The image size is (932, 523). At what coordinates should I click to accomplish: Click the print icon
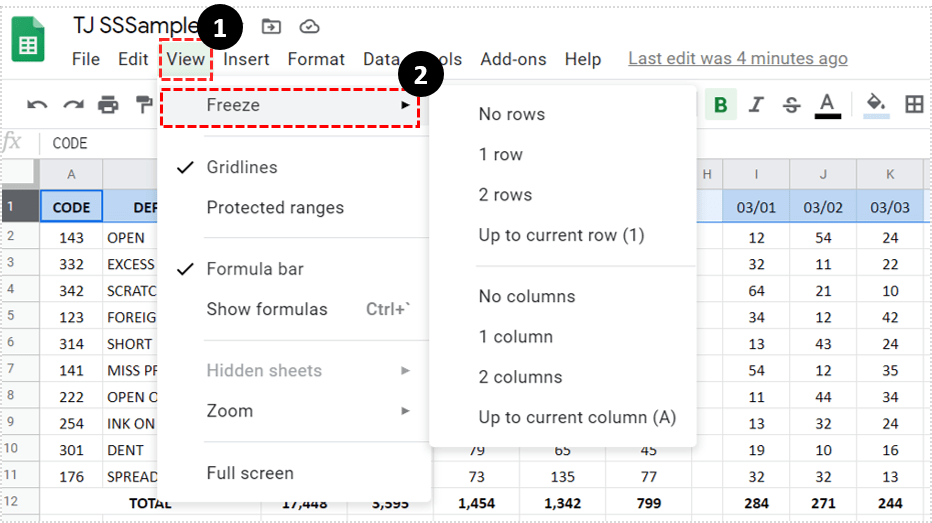point(108,104)
